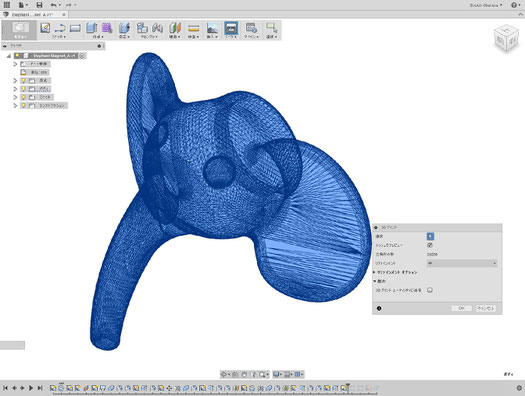Open the Sketch menu label dropdown
The image size is (525, 396).
tap(59, 36)
